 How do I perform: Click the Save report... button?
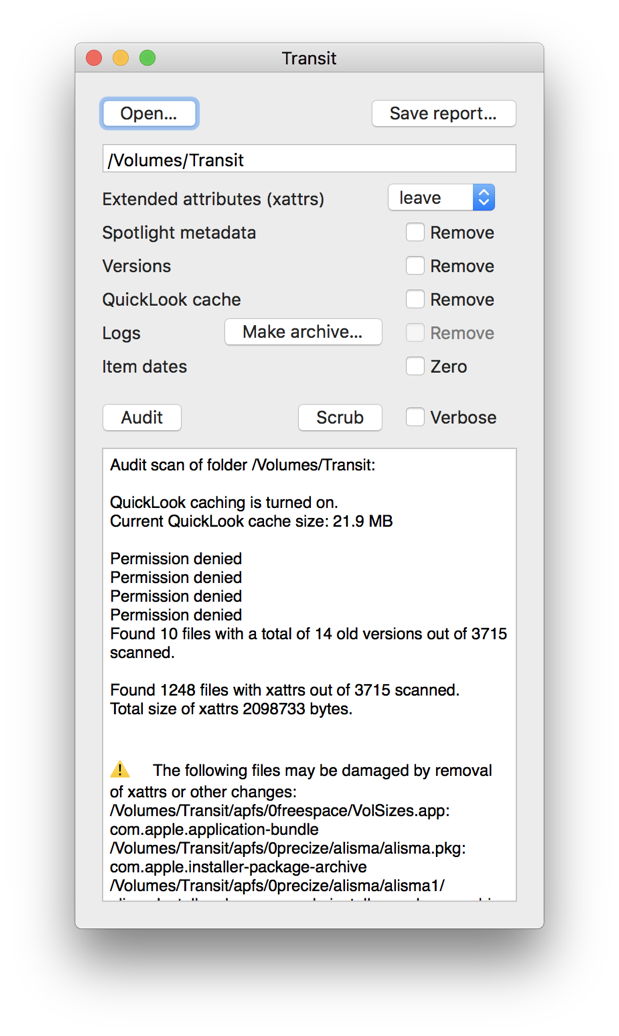point(443,114)
